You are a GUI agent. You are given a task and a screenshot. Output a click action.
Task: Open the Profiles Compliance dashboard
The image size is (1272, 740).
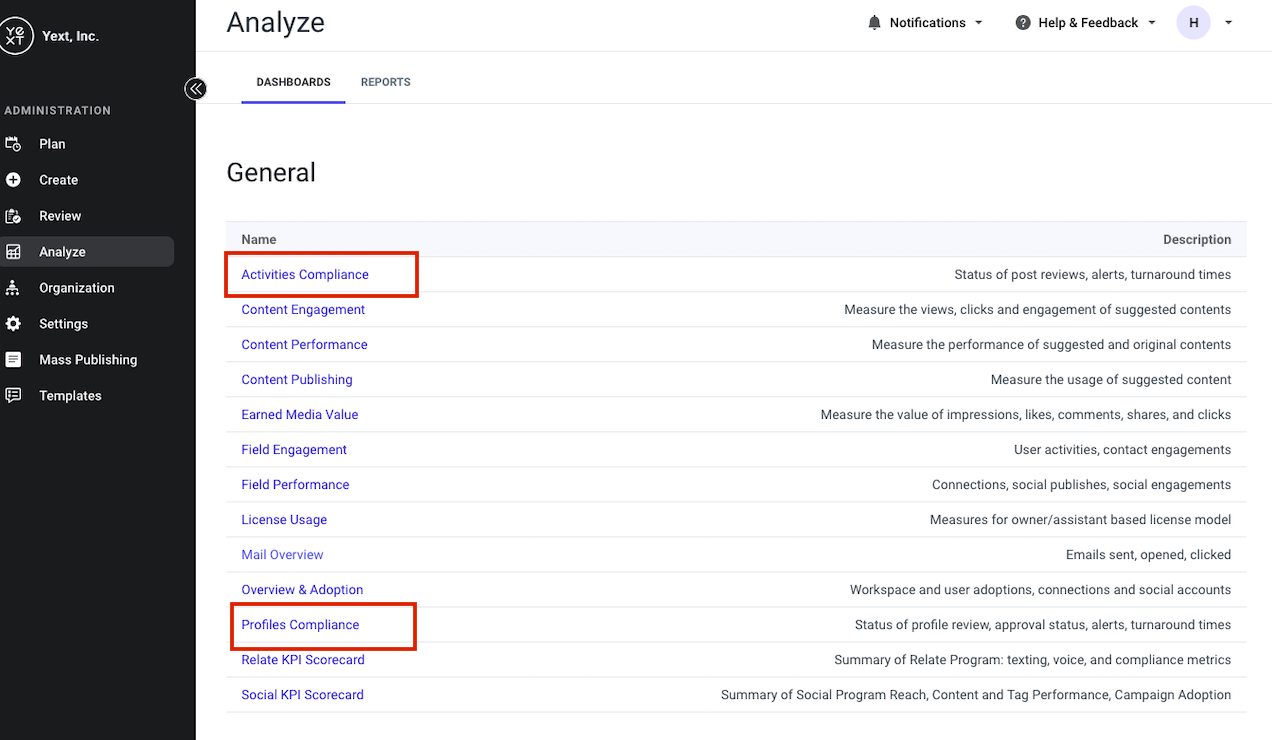pos(300,624)
